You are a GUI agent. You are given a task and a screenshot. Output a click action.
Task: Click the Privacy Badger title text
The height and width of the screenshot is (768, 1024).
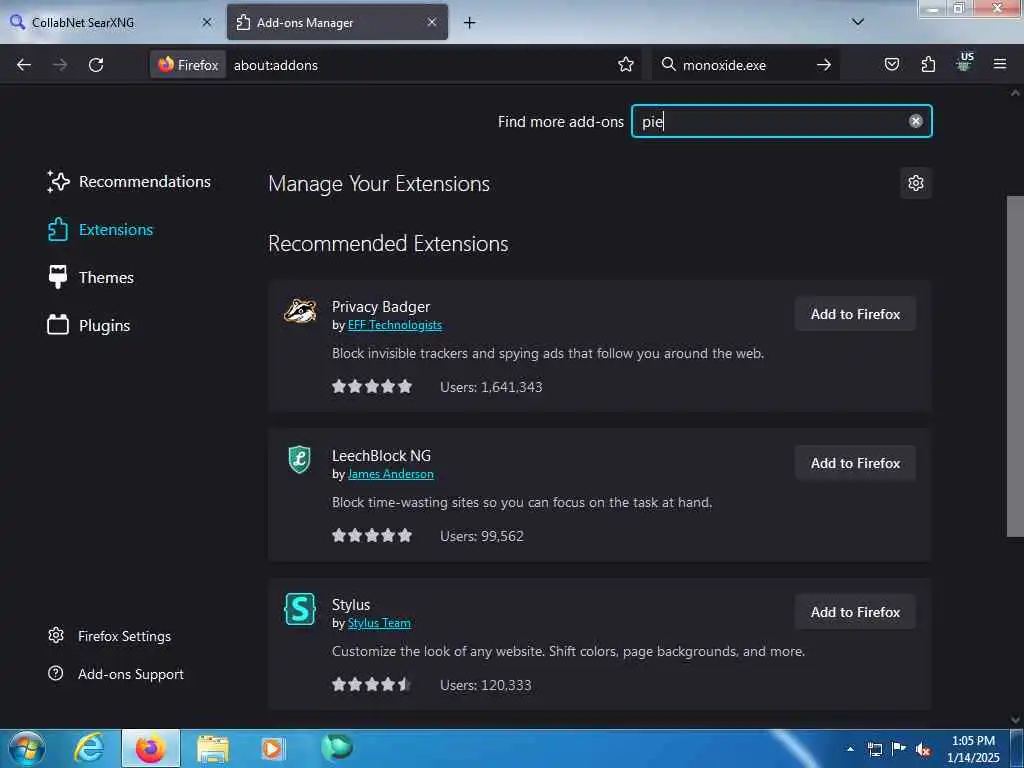[381, 307]
